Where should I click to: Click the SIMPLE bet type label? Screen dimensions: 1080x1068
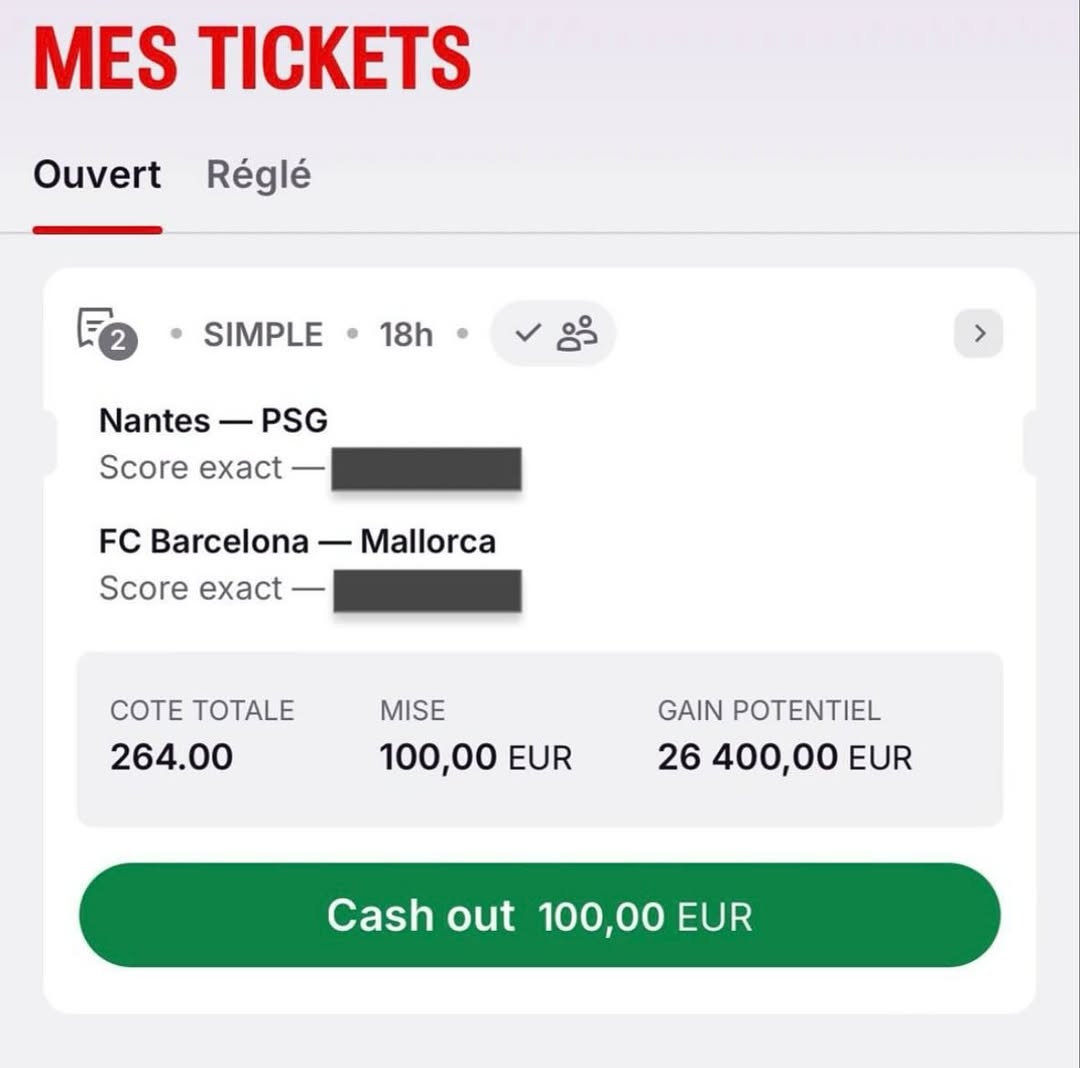[263, 335]
